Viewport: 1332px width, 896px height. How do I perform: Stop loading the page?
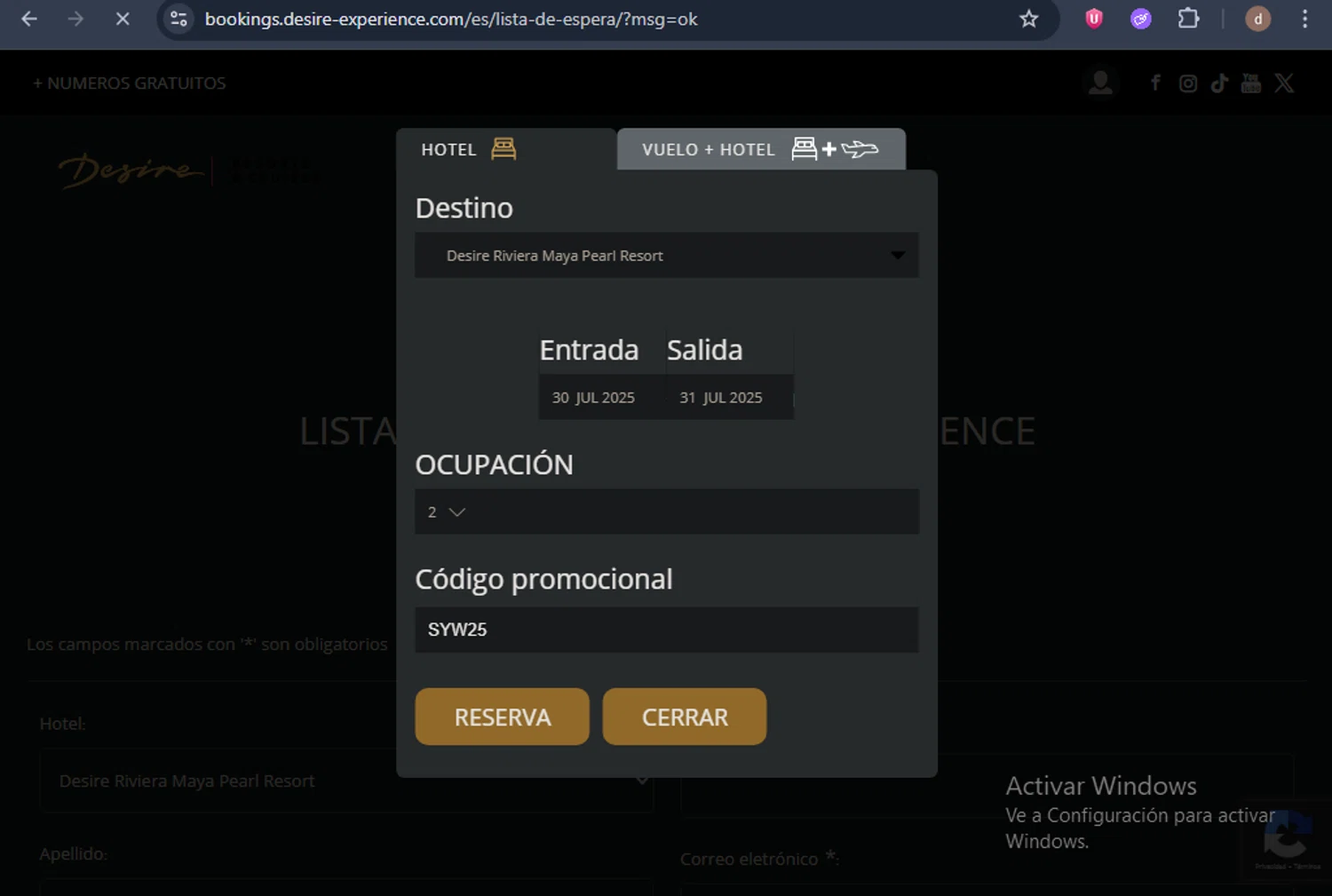click(x=123, y=19)
